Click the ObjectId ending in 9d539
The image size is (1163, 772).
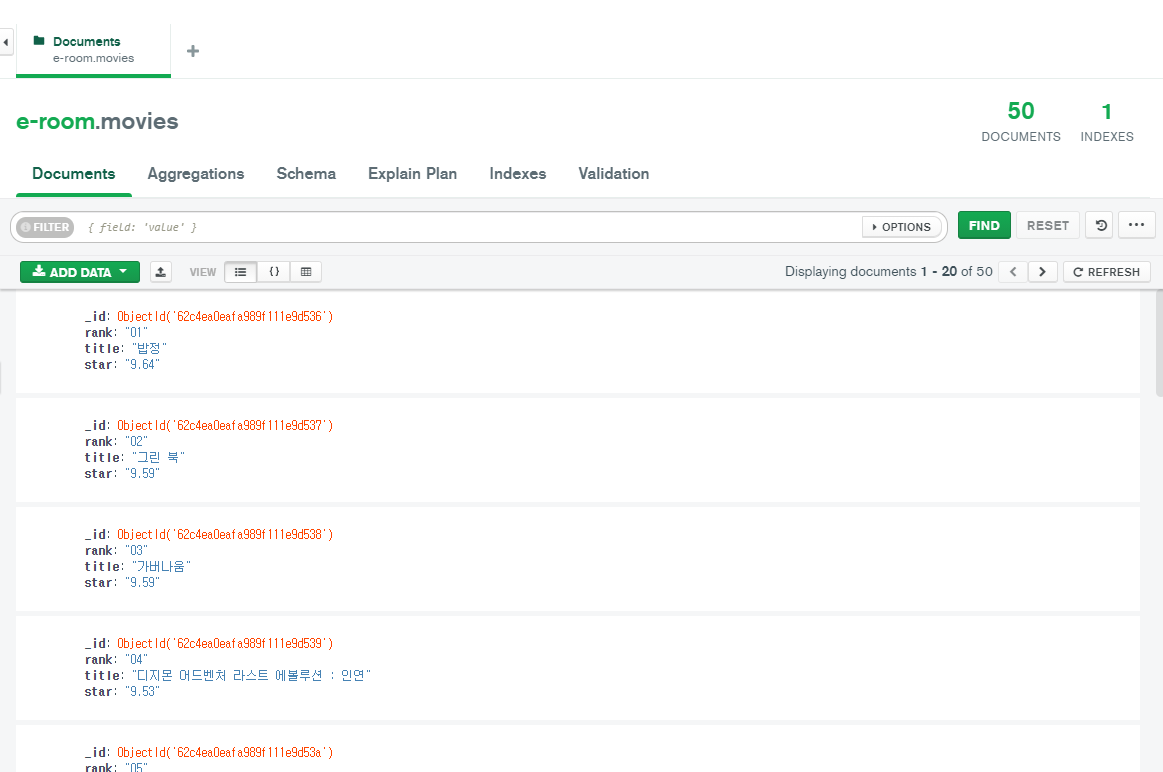tap(225, 644)
